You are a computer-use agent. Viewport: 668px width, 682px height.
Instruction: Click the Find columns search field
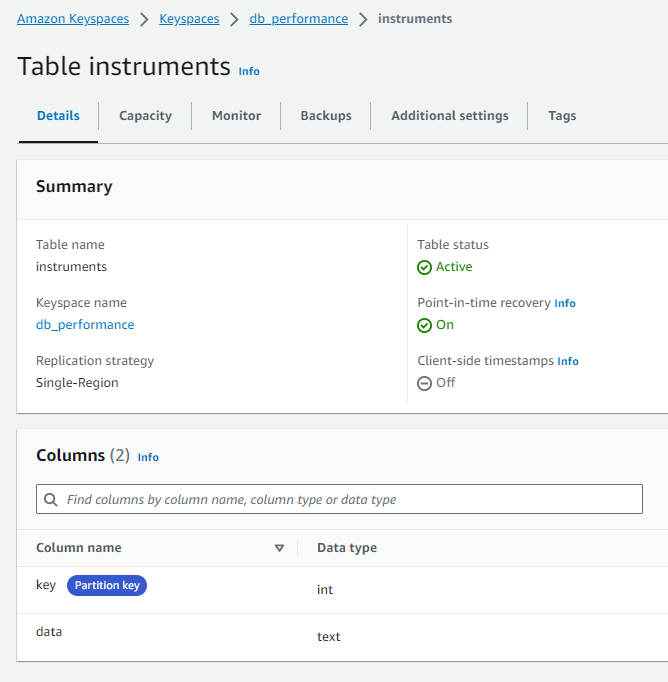[x=350, y=499]
